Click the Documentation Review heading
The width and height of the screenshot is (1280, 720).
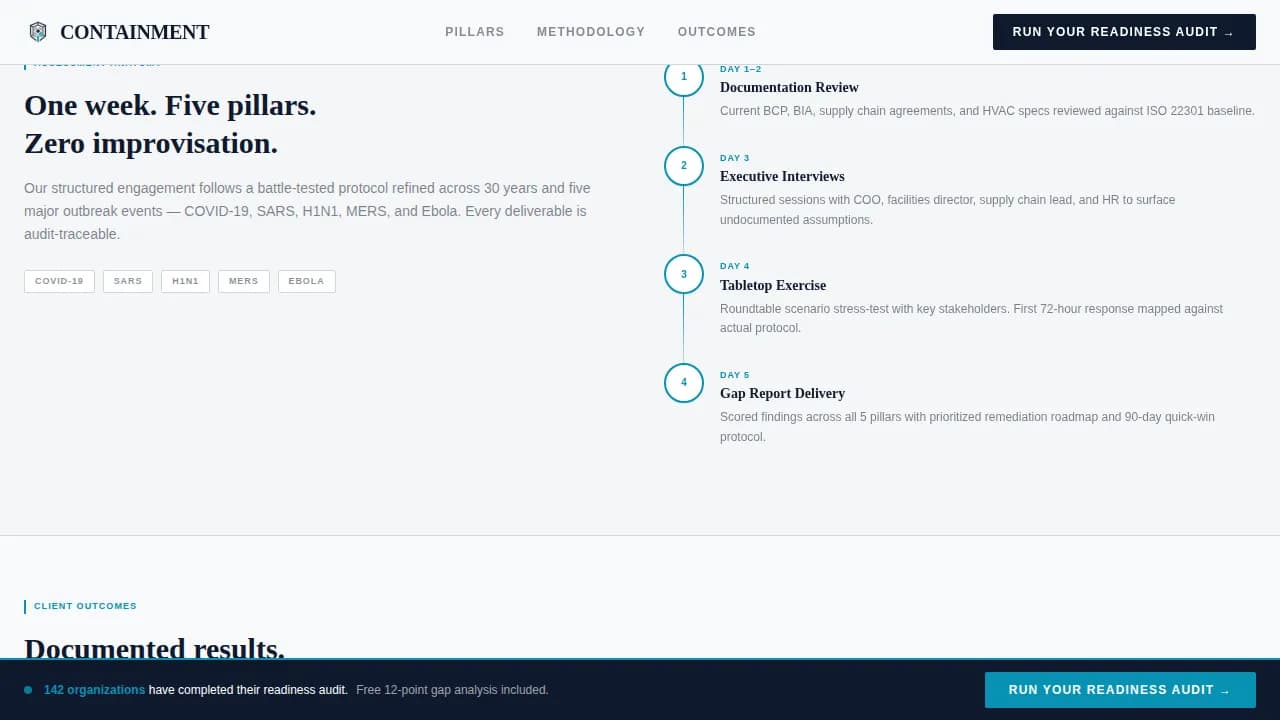[789, 88]
